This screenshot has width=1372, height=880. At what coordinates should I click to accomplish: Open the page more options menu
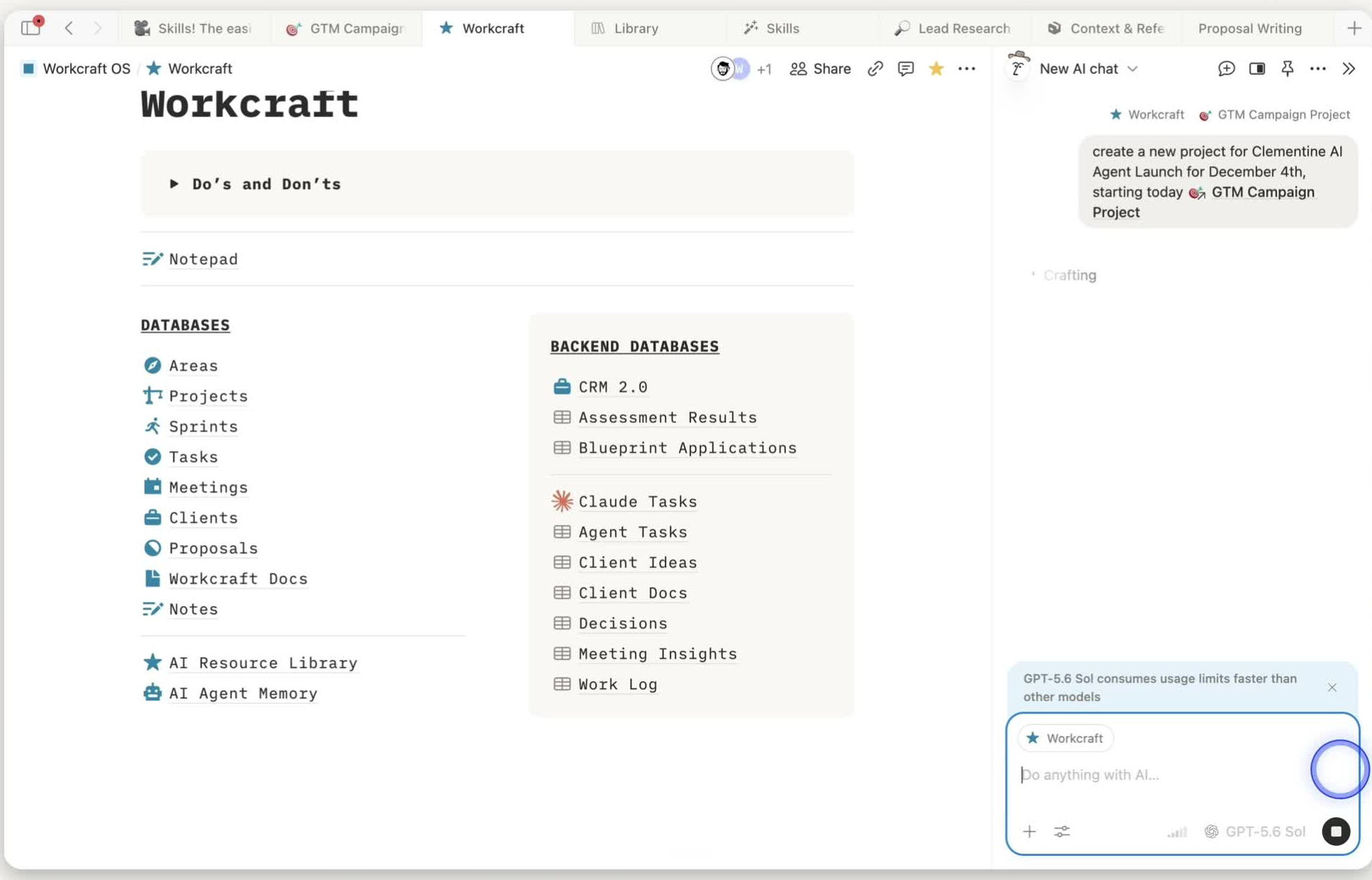coord(967,69)
